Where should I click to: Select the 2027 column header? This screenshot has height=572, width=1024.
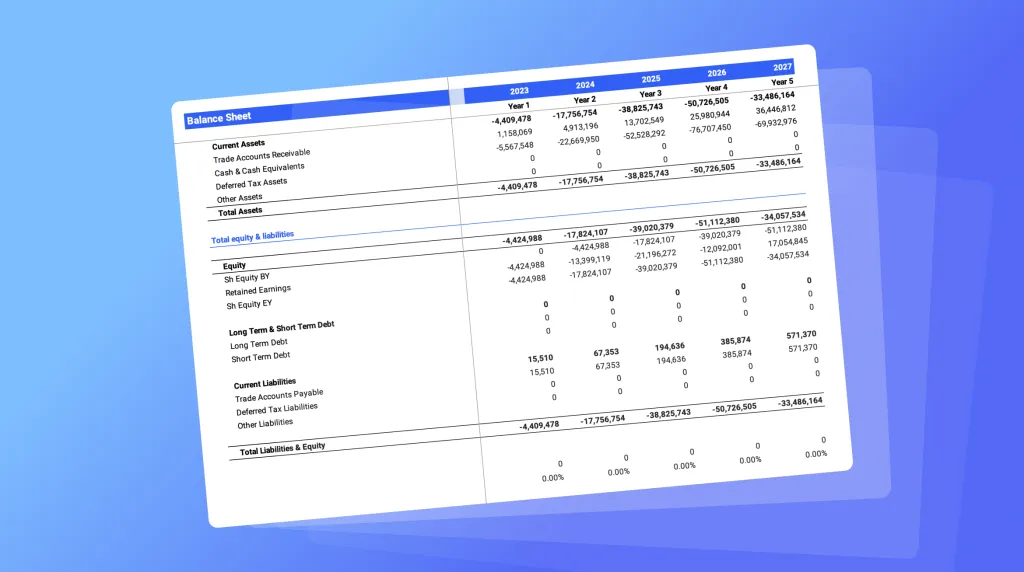click(x=782, y=67)
